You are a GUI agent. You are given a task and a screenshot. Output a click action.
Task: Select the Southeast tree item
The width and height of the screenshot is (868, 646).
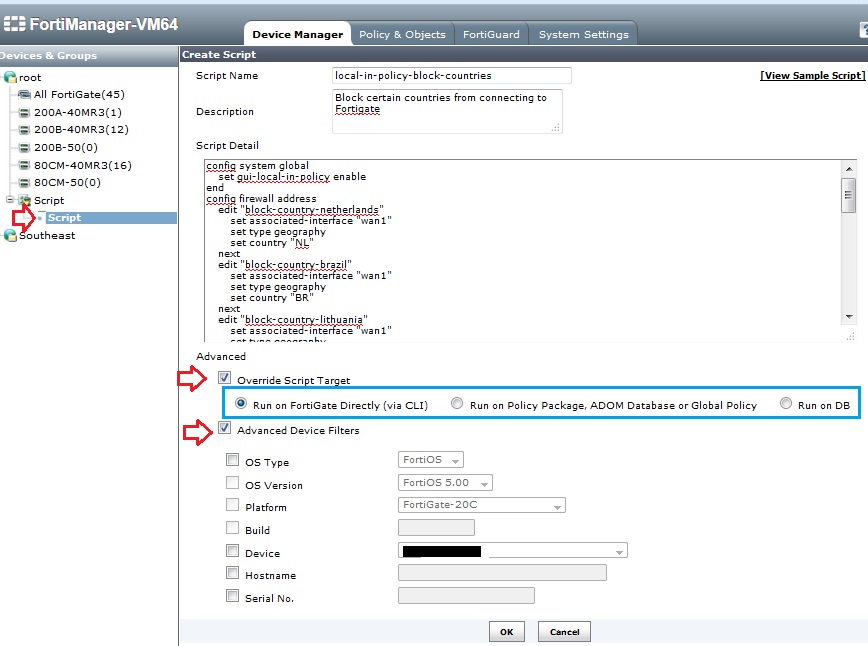[x=47, y=236]
